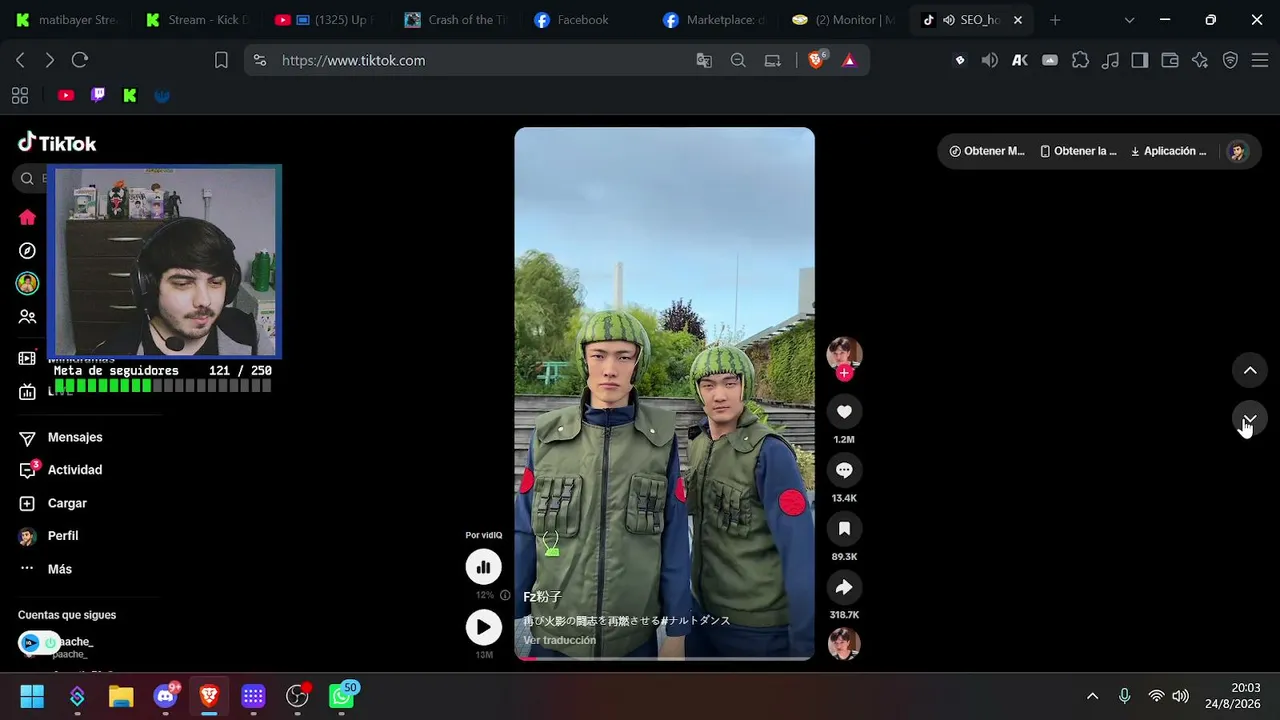The height and width of the screenshot is (720, 1280).
Task: Open WhatsApp from the taskbar
Action: (x=342, y=696)
